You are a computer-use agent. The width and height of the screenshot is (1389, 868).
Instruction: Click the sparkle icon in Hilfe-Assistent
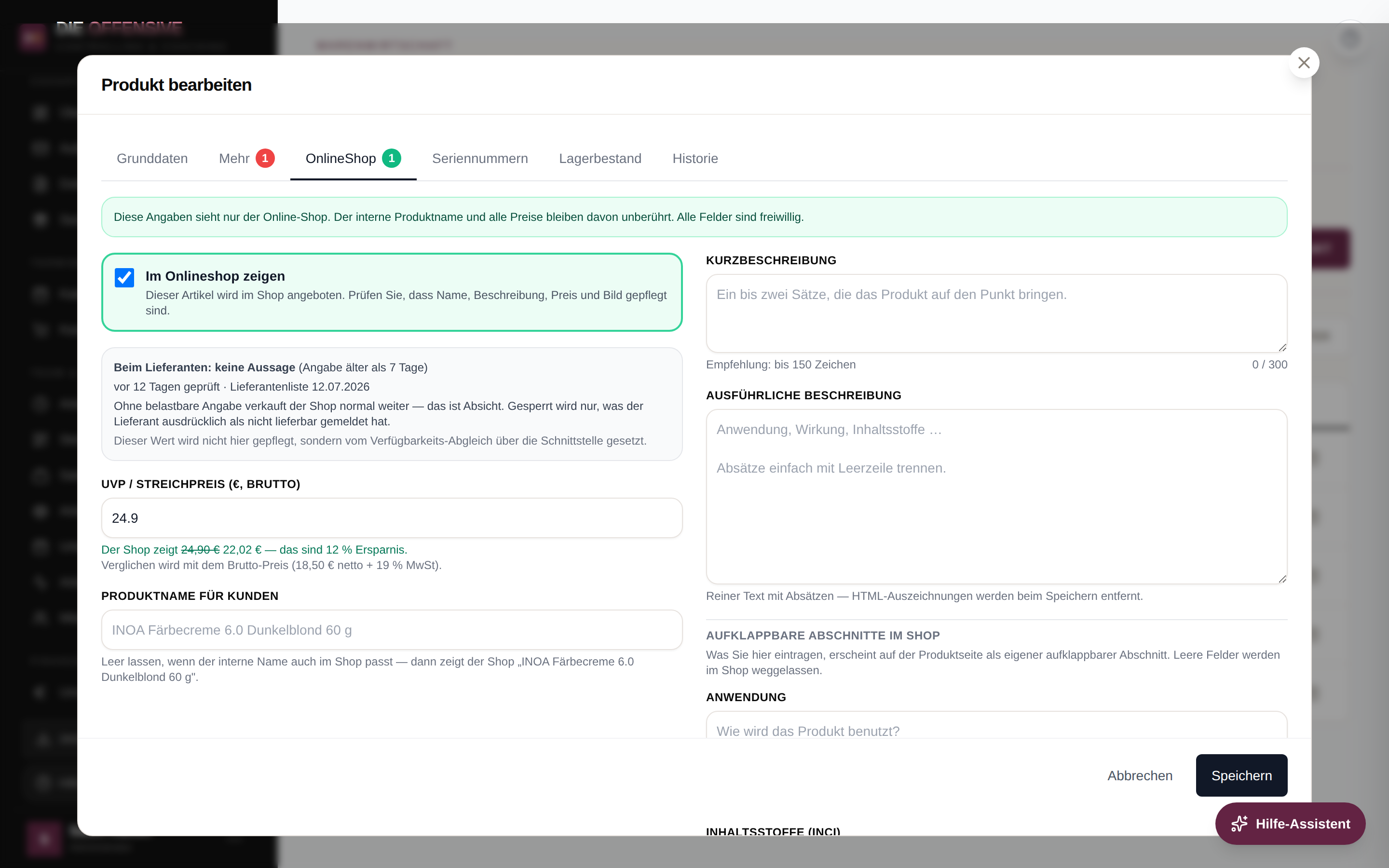tap(1239, 824)
